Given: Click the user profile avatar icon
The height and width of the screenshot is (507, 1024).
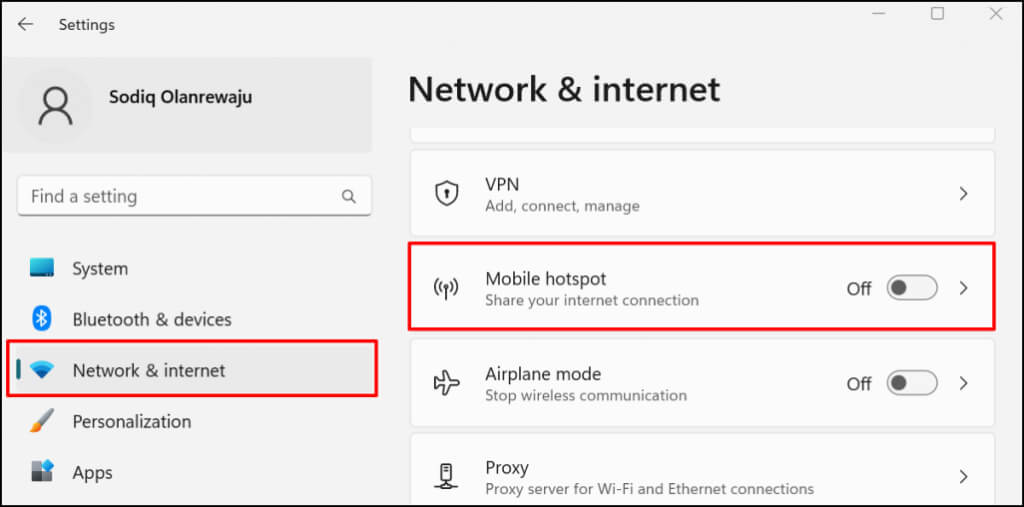Looking at the screenshot, I should click(55, 105).
